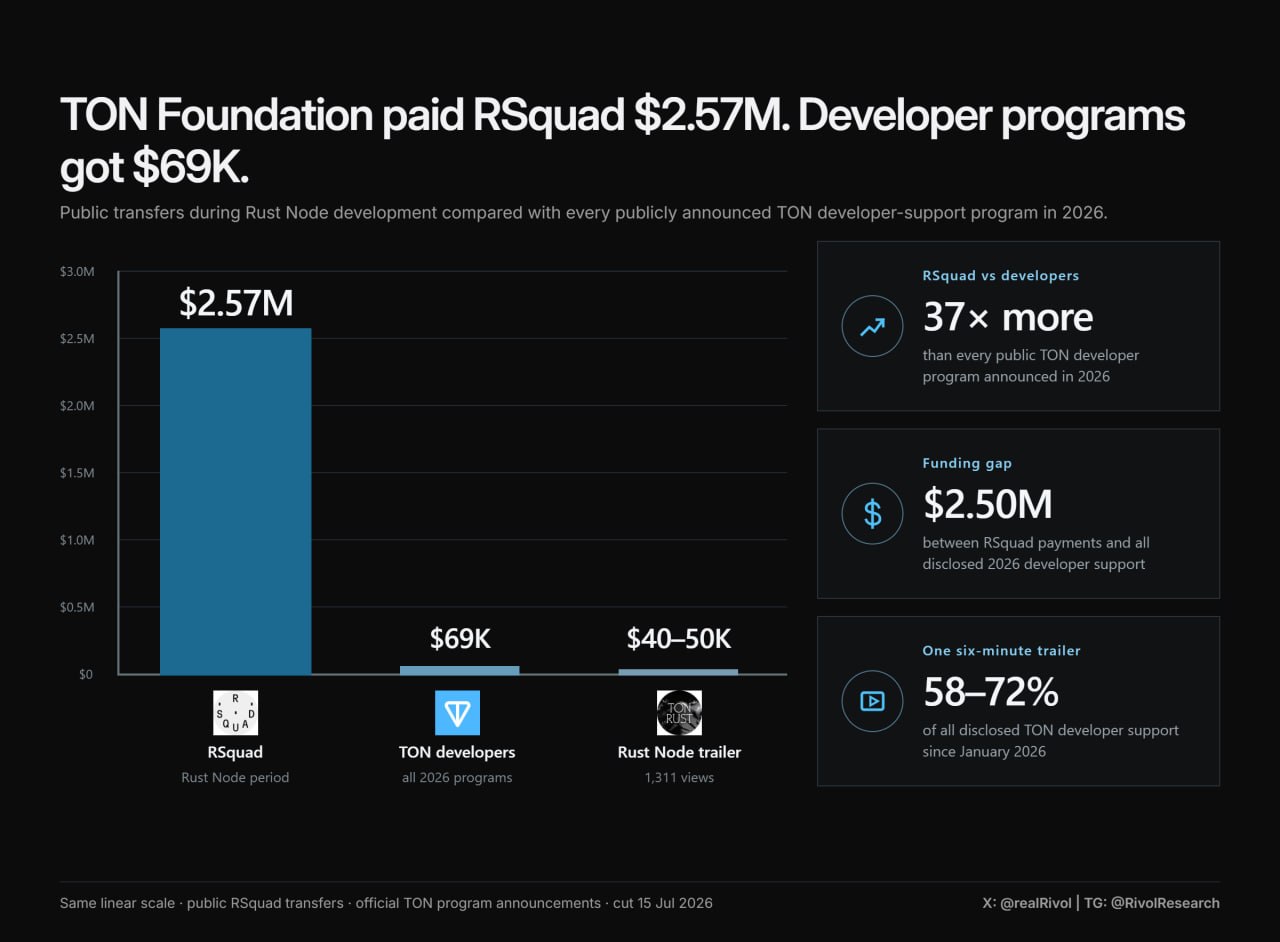Click the headline starting "TON Foundation paid RSquad"
Image resolution: width=1280 pixels, height=942 pixels.
point(622,142)
